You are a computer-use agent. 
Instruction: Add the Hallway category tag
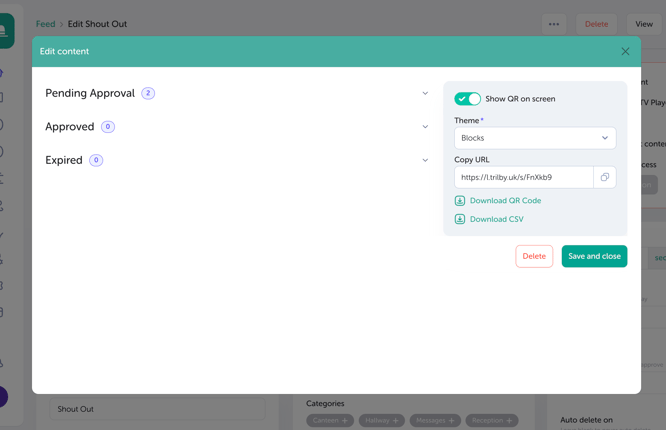382,420
